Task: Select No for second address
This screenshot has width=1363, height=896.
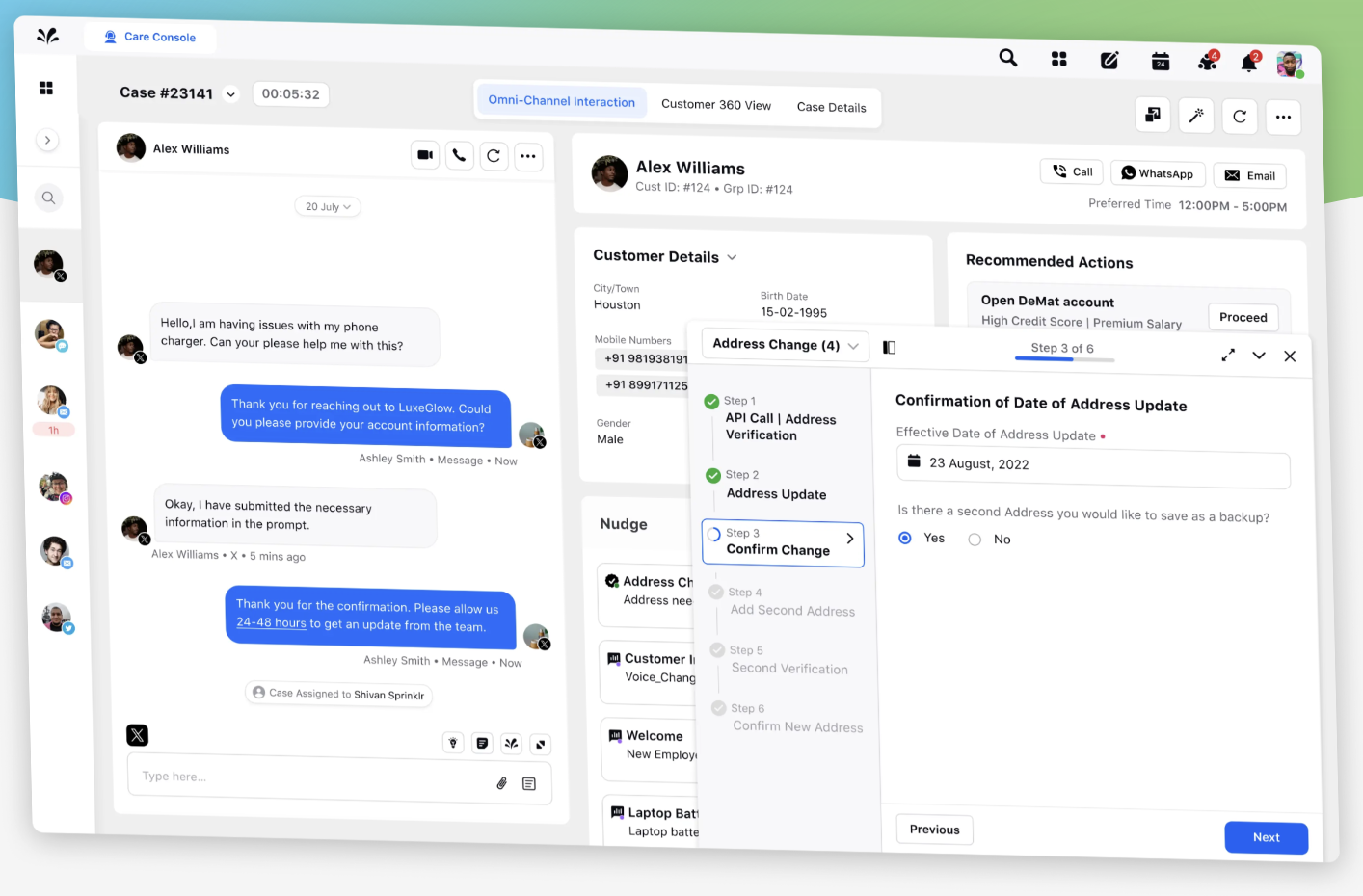Action: pyautogui.click(x=975, y=540)
